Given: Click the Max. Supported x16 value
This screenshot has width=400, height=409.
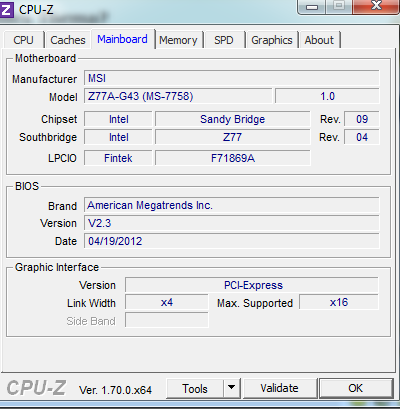Looking at the screenshot, I should 339,302.
